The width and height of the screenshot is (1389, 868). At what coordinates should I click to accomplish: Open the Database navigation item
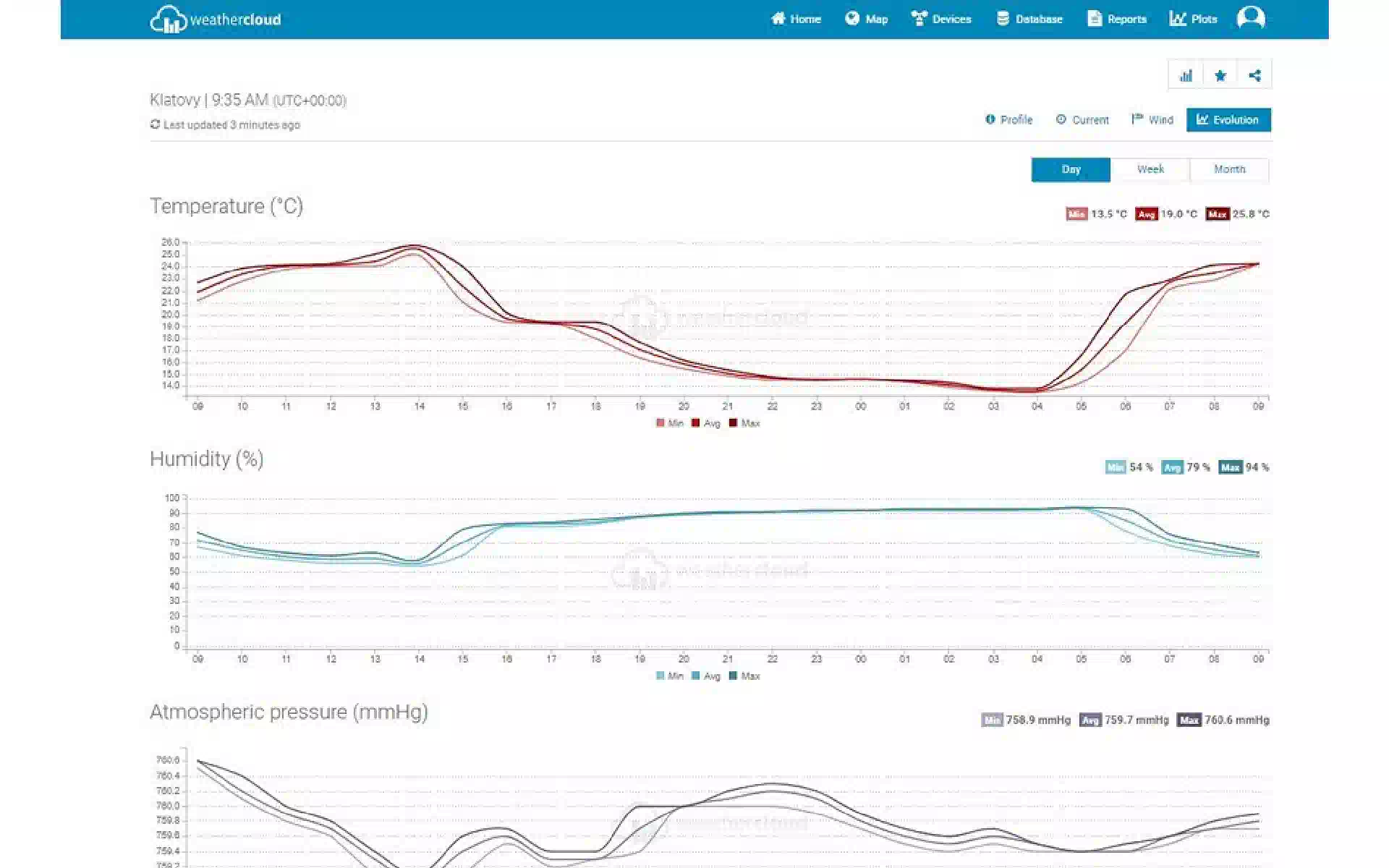click(1029, 19)
